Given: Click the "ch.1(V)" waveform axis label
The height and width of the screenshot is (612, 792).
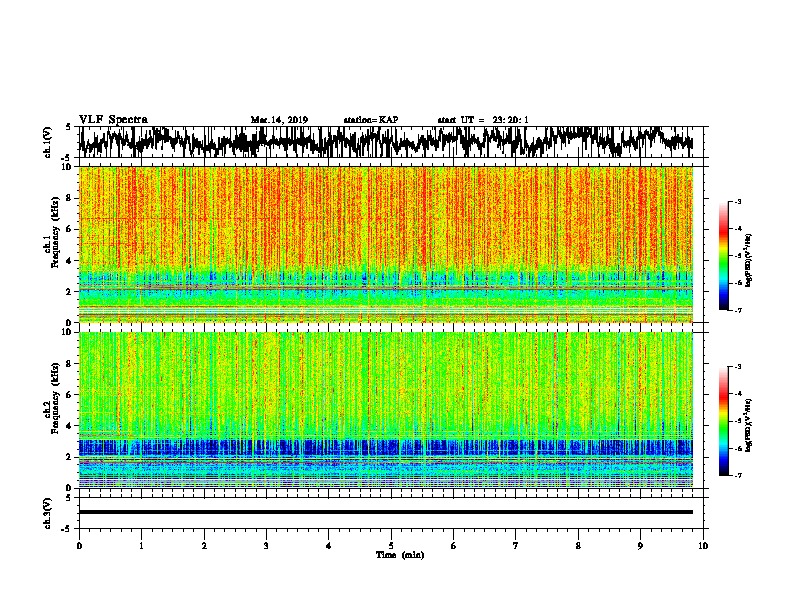Looking at the screenshot, I should tap(47, 142).
